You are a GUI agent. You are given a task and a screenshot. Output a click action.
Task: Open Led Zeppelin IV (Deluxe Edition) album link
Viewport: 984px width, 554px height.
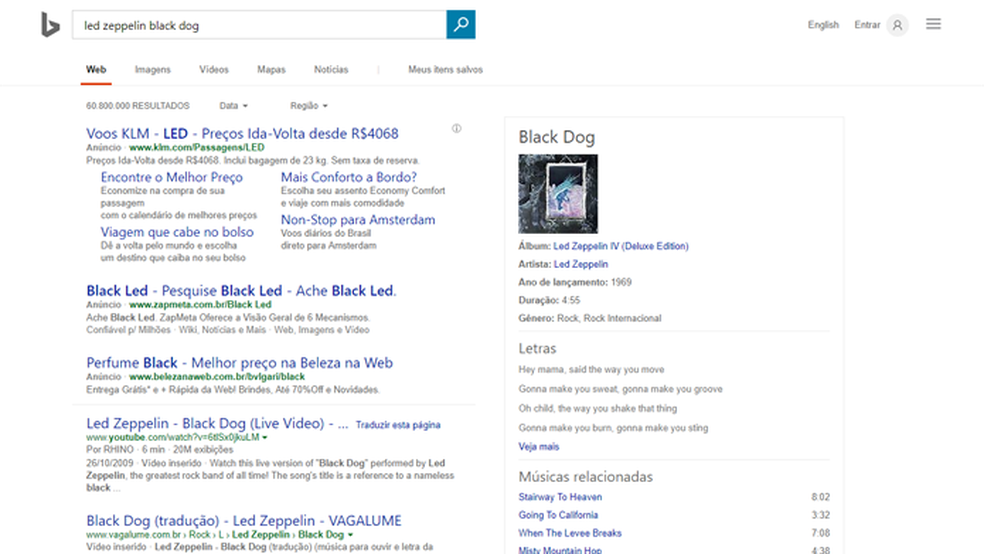tap(621, 247)
